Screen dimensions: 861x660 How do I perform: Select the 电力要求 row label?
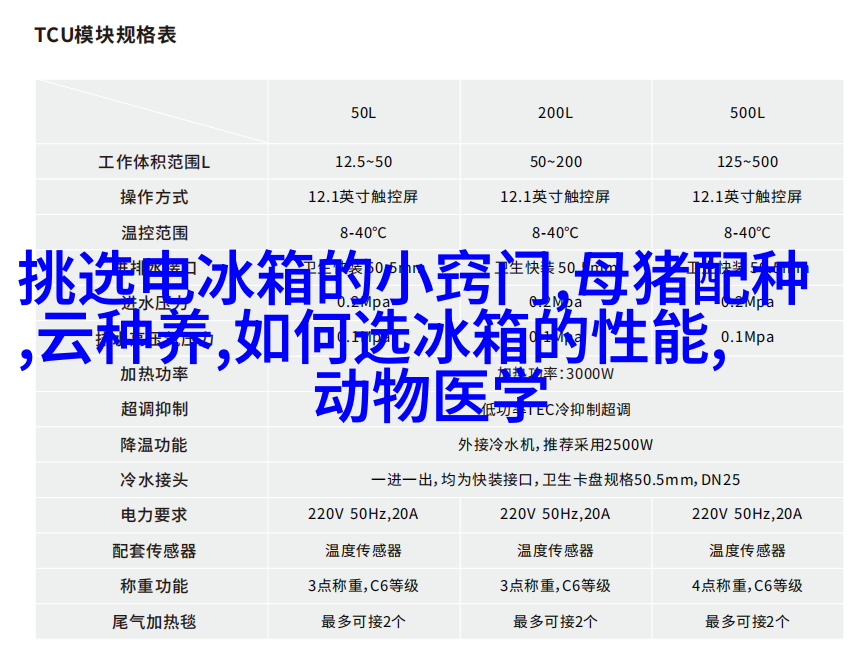154,515
